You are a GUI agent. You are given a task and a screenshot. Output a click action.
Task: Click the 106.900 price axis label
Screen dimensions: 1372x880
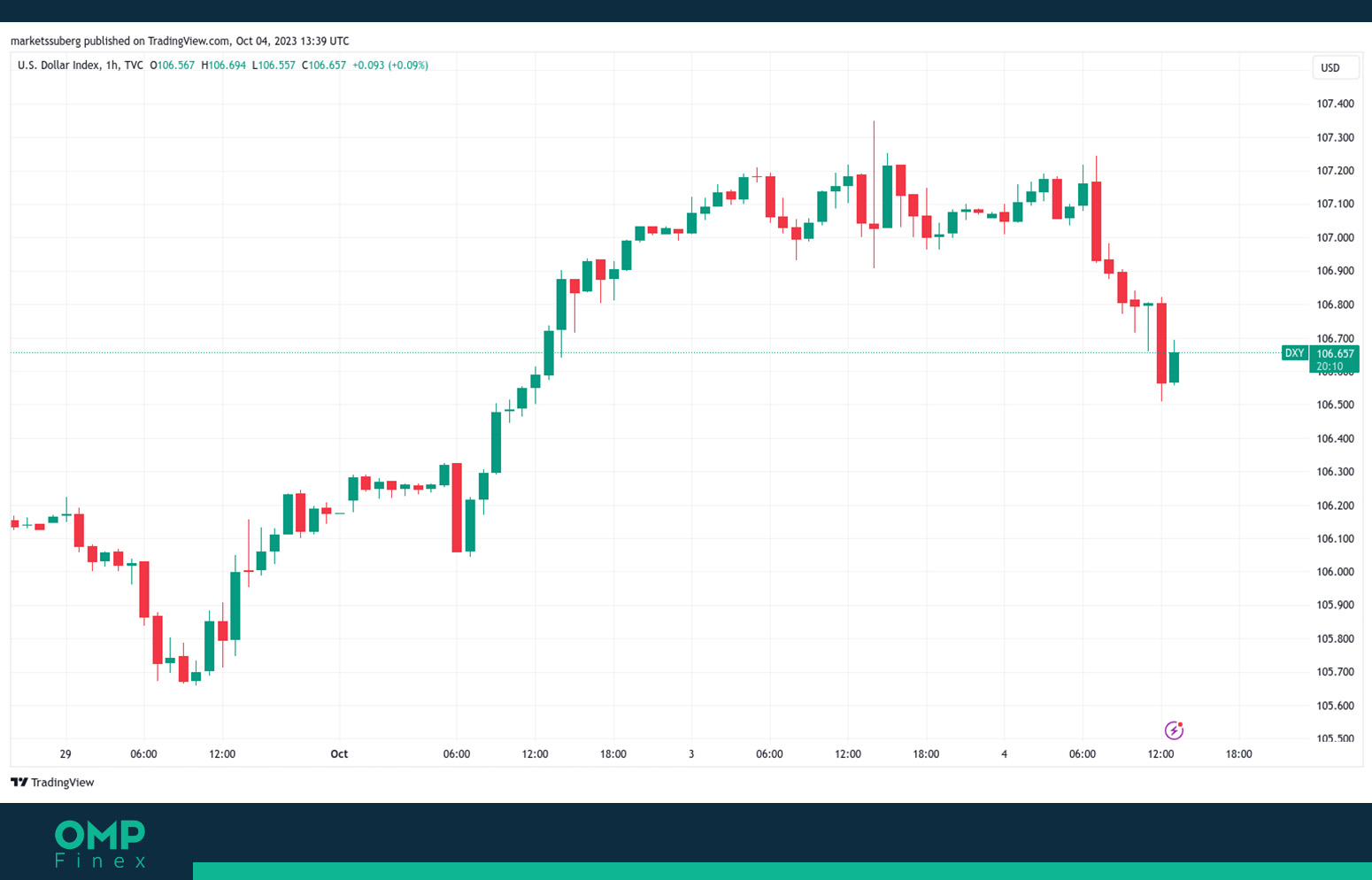[1335, 271]
